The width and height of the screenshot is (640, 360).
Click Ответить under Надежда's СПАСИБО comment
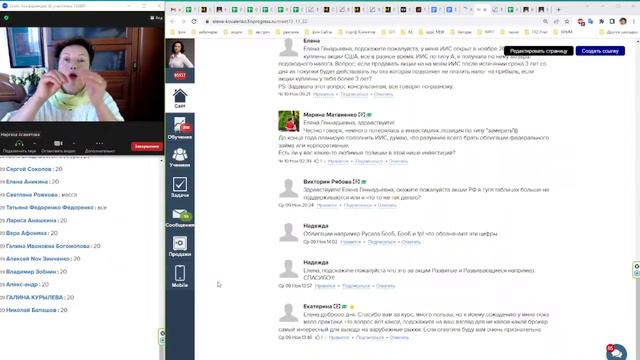pyautogui.click(x=385, y=286)
